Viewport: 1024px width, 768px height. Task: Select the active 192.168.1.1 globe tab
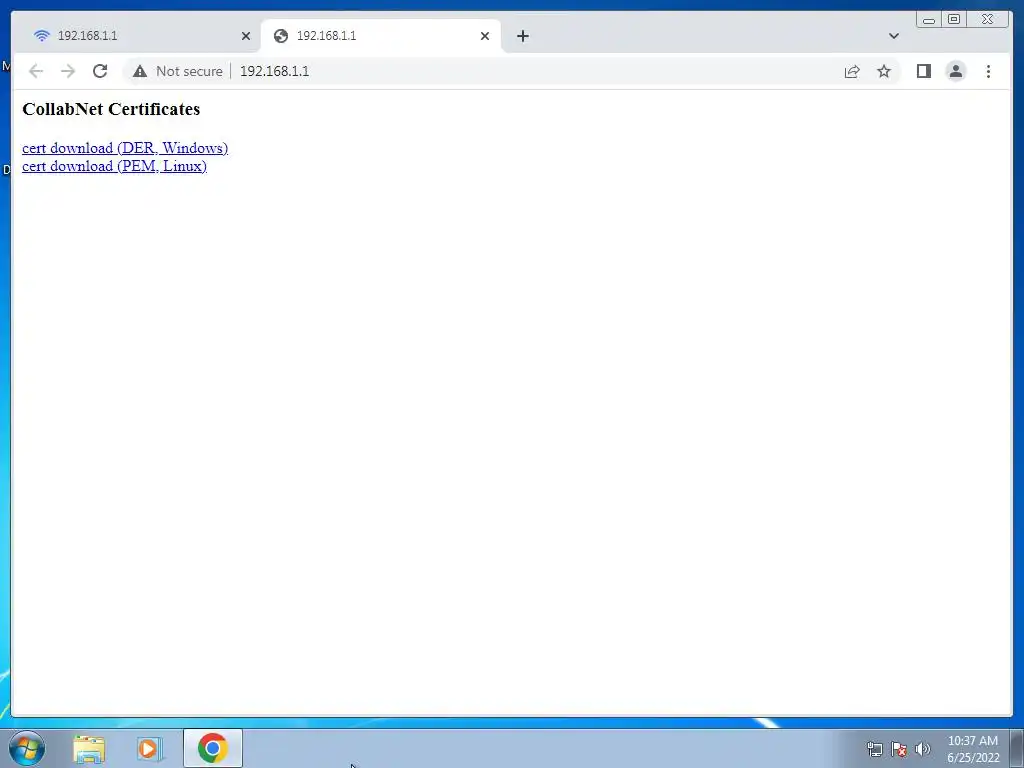(381, 36)
